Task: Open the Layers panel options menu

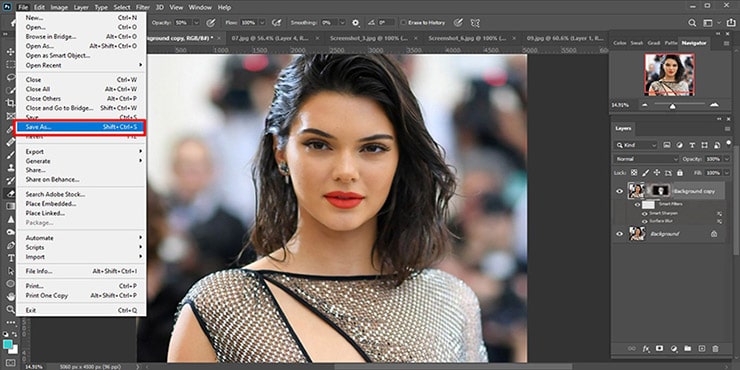Action: [728, 128]
